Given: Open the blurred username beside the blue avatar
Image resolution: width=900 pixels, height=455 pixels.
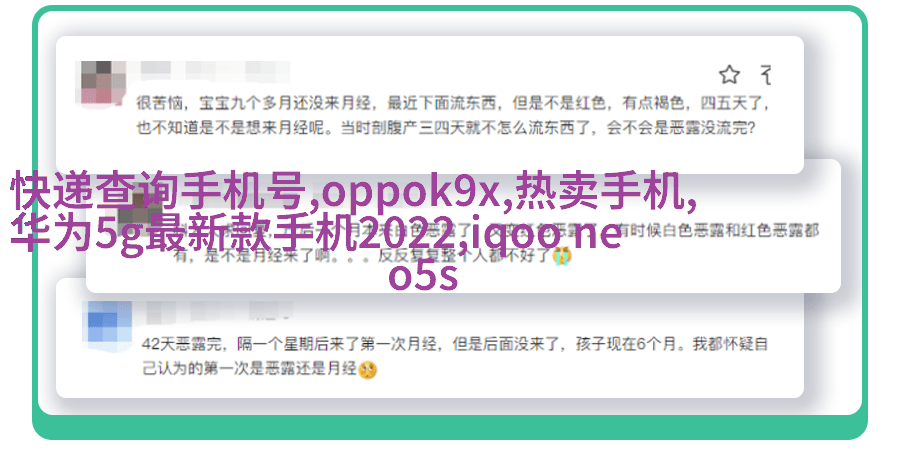Looking at the screenshot, I should (218, 312).
